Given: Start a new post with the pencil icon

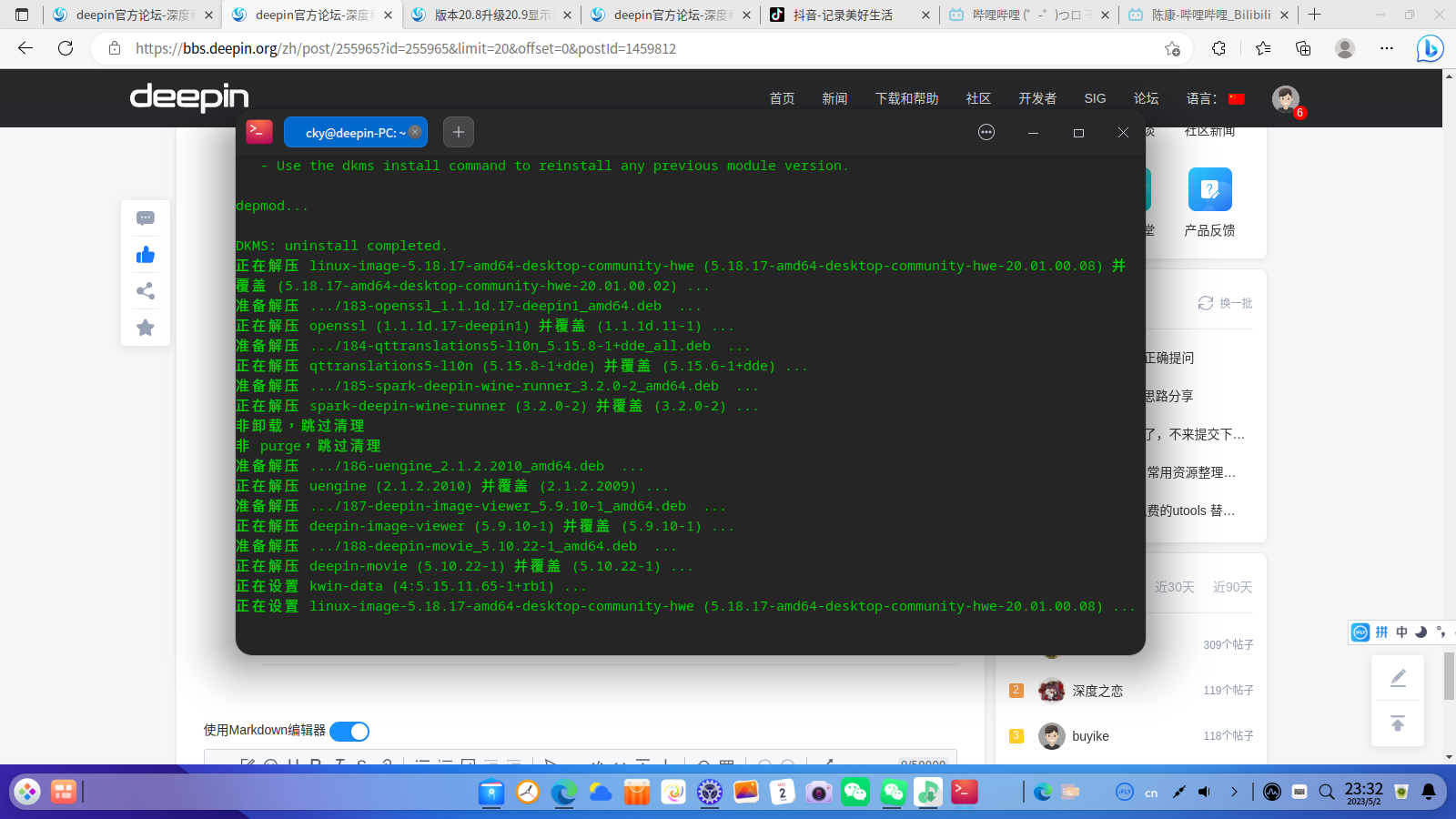Looking at the screenshot, I should click(x=1398, y=677).
